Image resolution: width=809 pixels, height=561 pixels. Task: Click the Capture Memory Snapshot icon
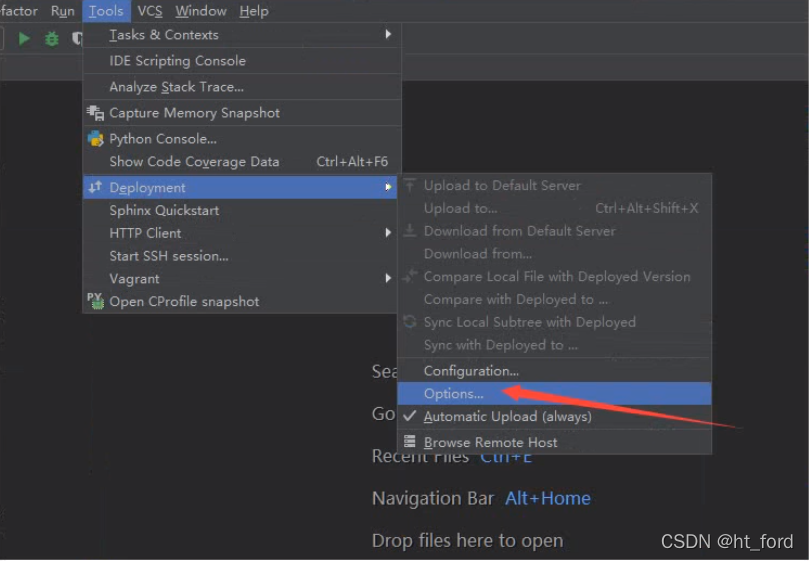tap(95, 113)
